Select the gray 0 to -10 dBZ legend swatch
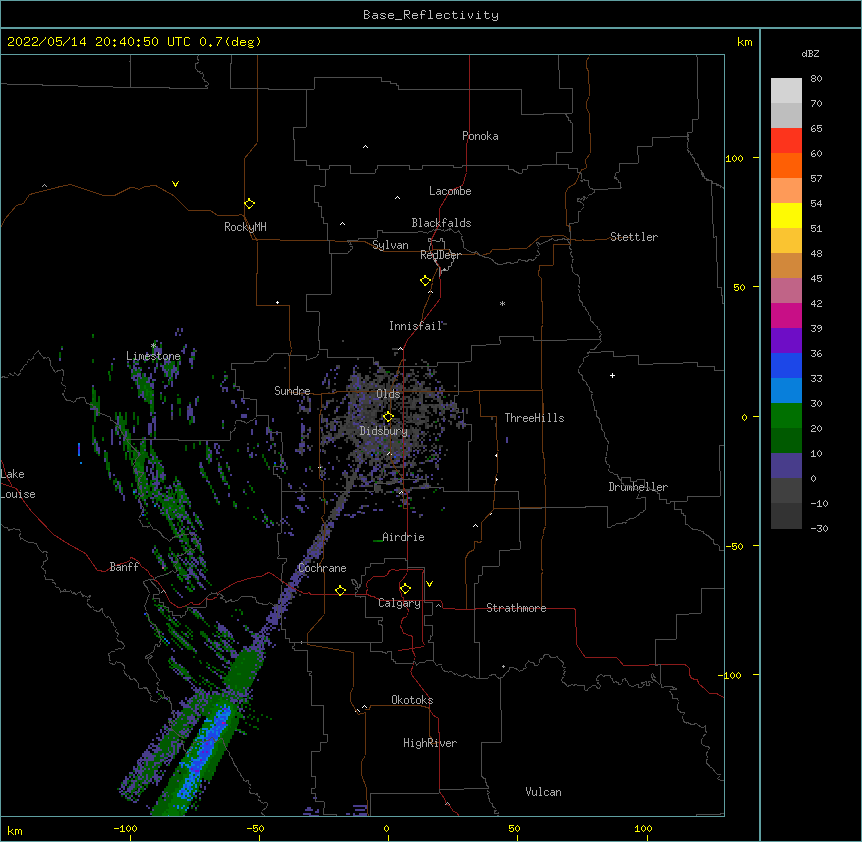The height and width of the screenshot is (842, 862). coord(786,491)
